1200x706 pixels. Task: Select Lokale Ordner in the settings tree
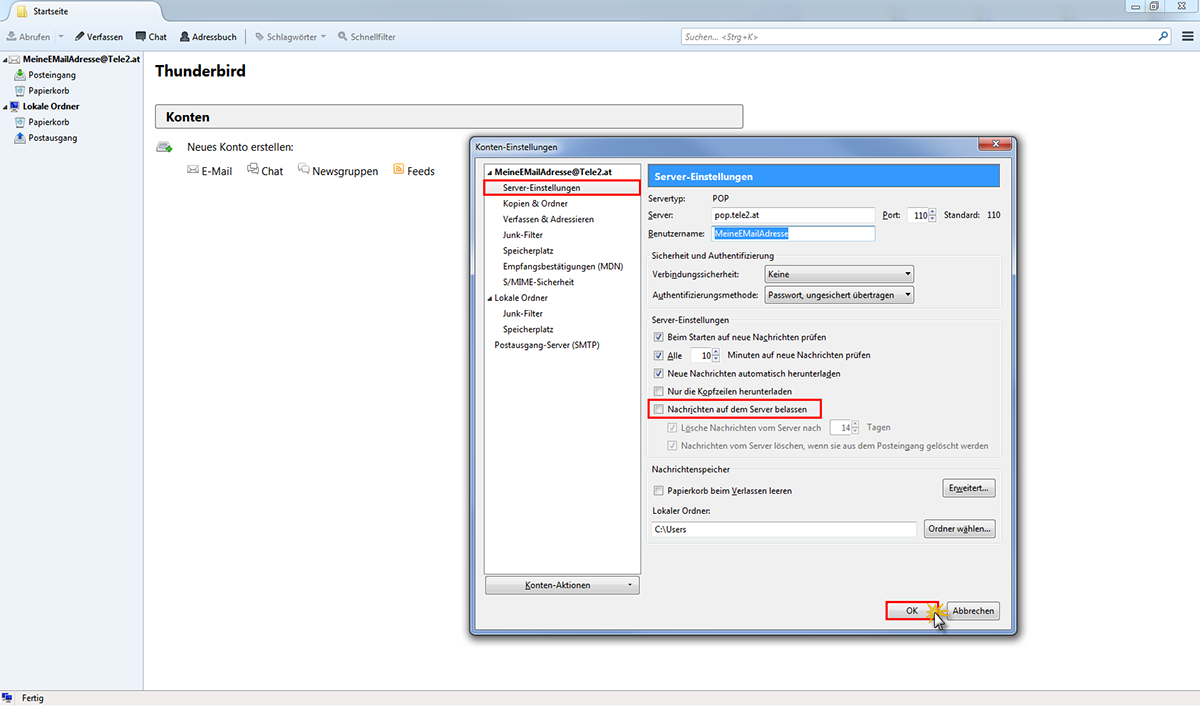pos(521,298)
